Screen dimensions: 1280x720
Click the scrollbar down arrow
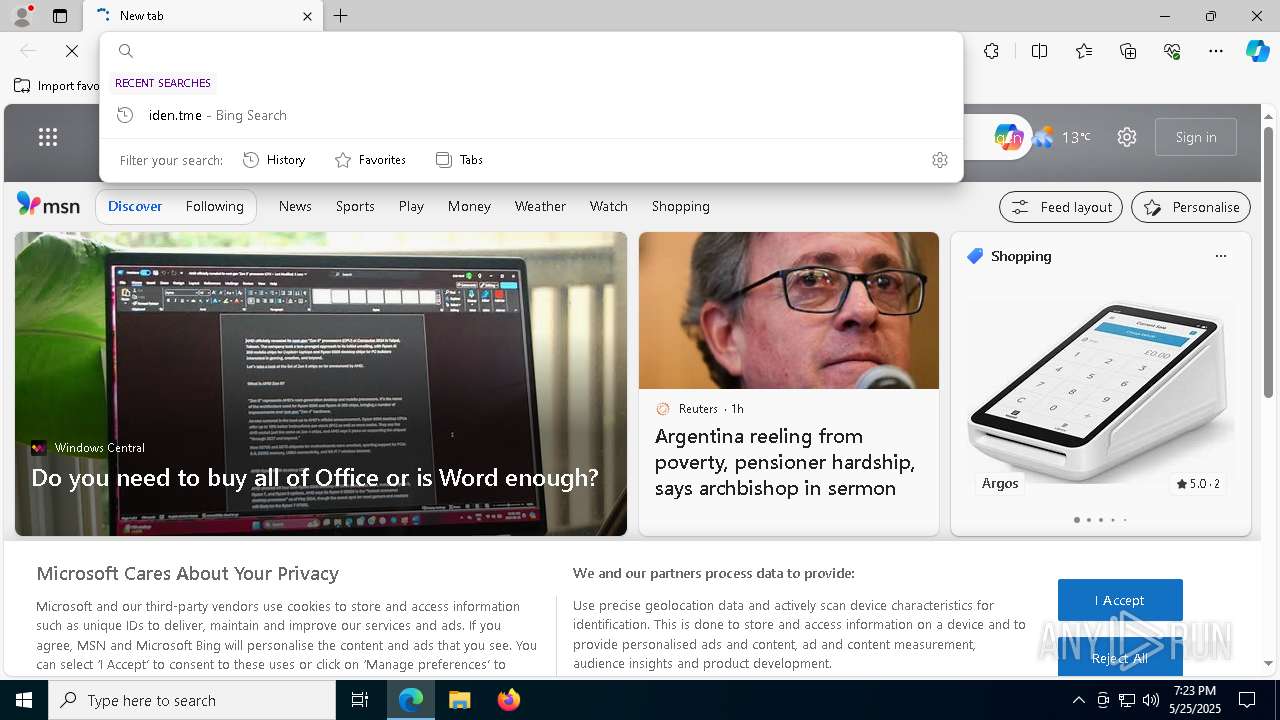coord(1268,663)
